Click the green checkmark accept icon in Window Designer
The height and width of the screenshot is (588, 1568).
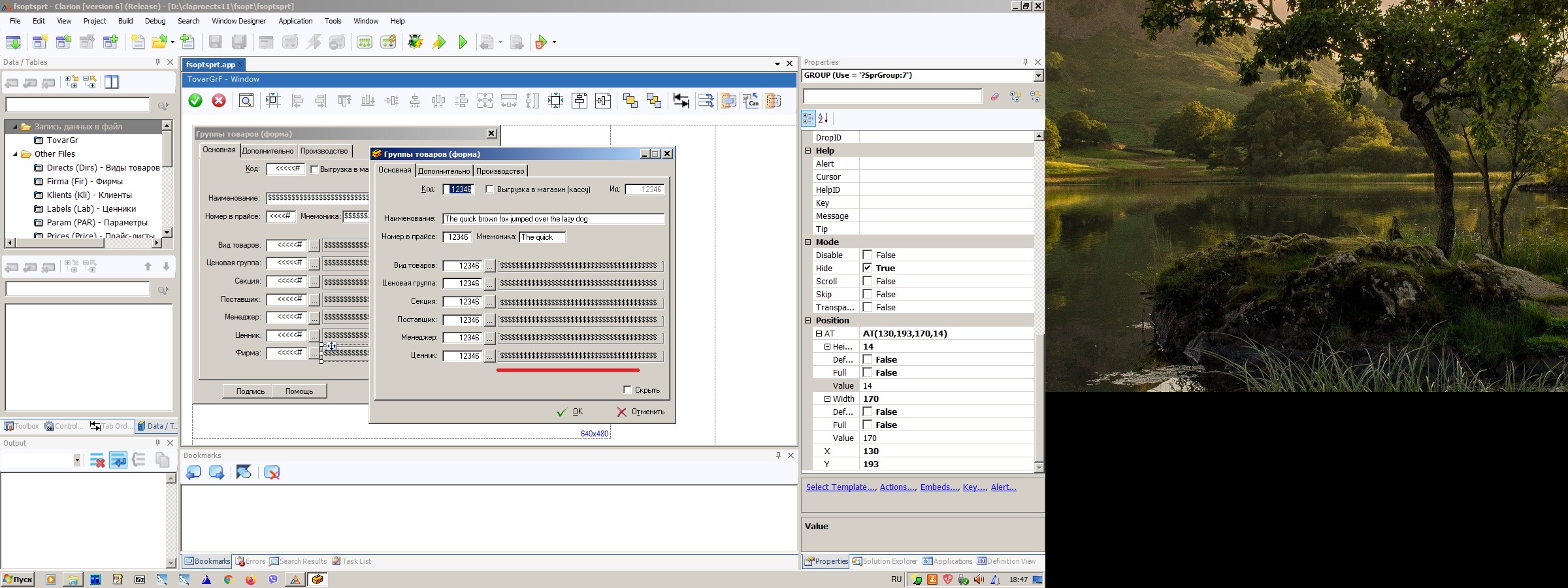pyautogui.click(x=195, y=101)
